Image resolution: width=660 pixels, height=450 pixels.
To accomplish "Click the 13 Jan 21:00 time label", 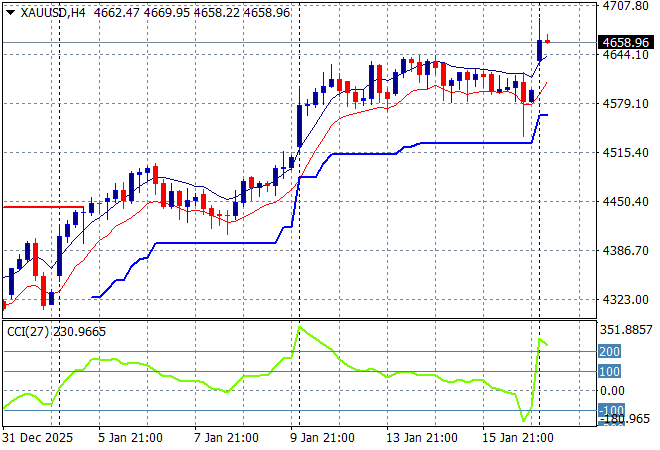I will point(424,438).
